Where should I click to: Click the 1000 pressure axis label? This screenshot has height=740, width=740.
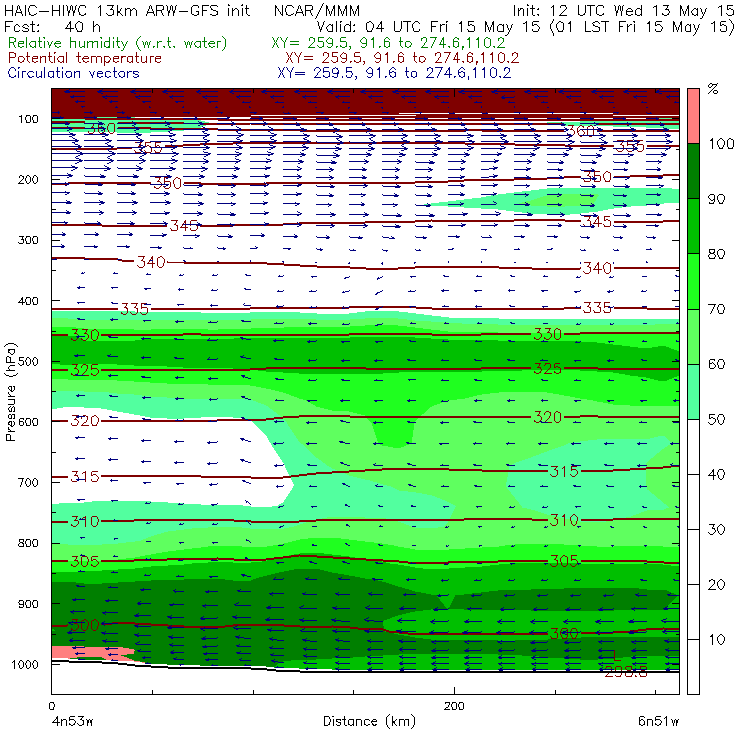[x=25, y=664]
